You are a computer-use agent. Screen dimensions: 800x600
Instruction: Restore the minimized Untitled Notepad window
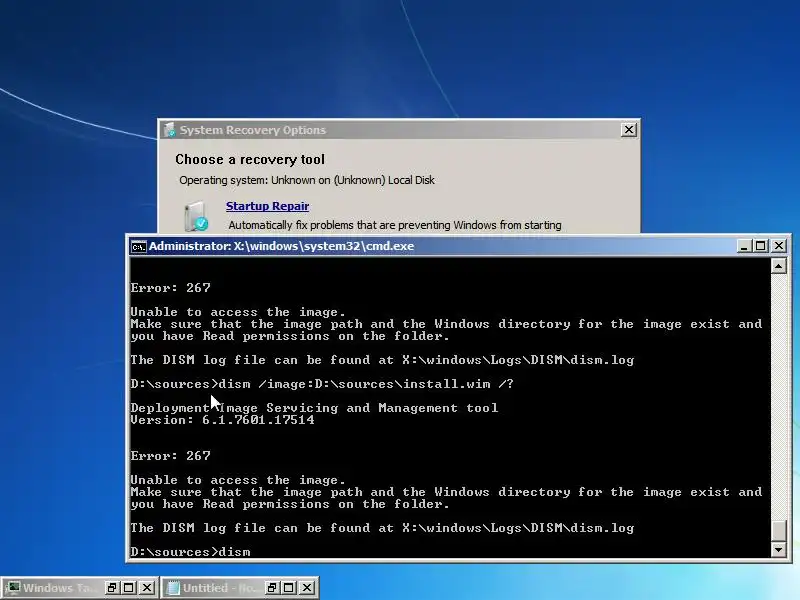tap(272, 588)
